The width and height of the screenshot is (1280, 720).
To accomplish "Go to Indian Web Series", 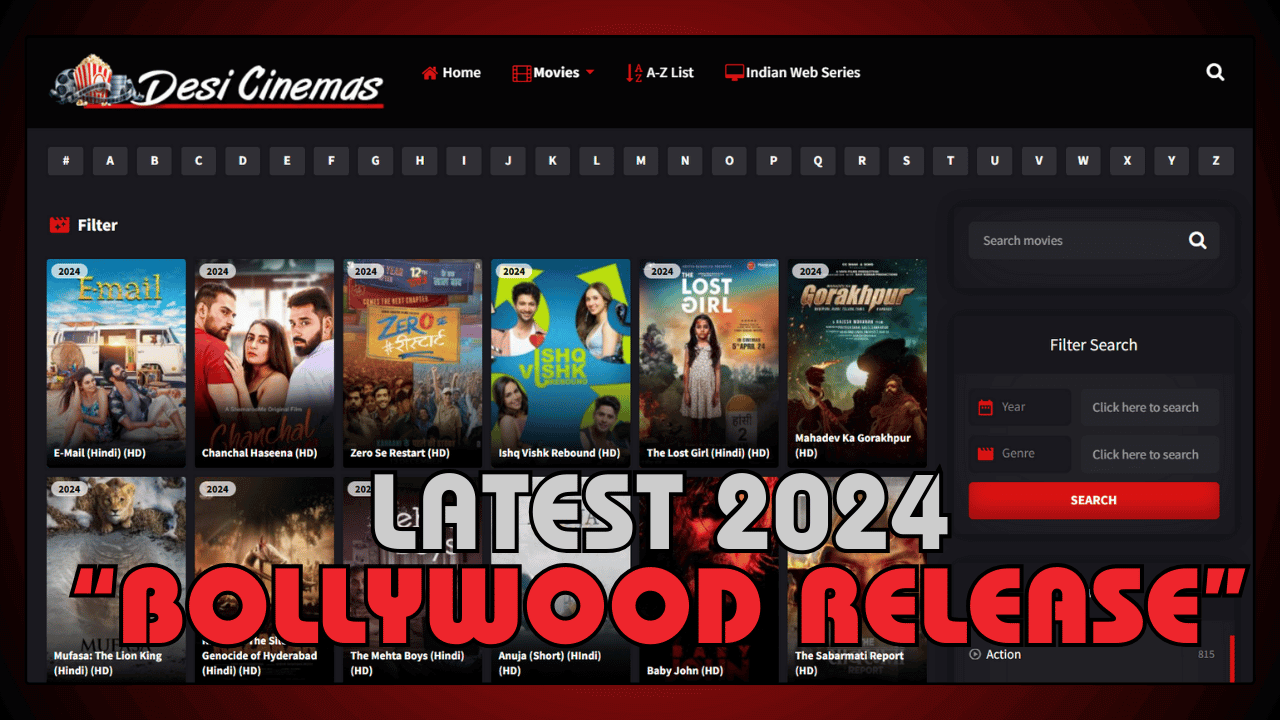I will point(792,72).
